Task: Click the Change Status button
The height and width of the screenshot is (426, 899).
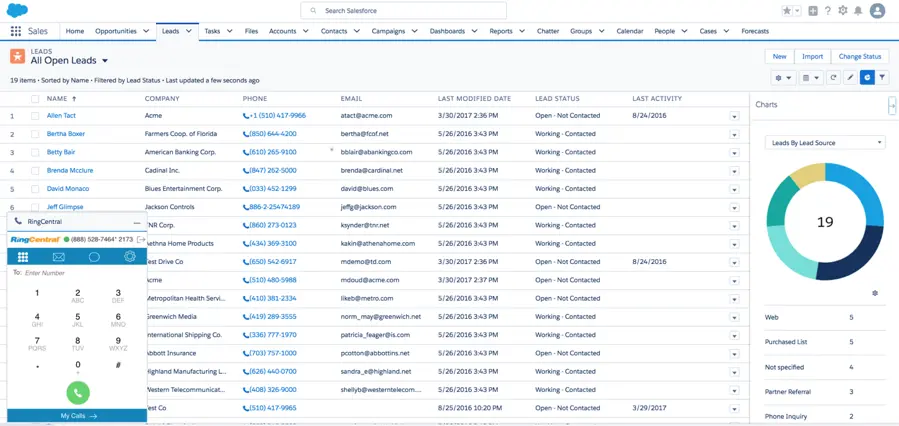Action: [x=859, y=57]
